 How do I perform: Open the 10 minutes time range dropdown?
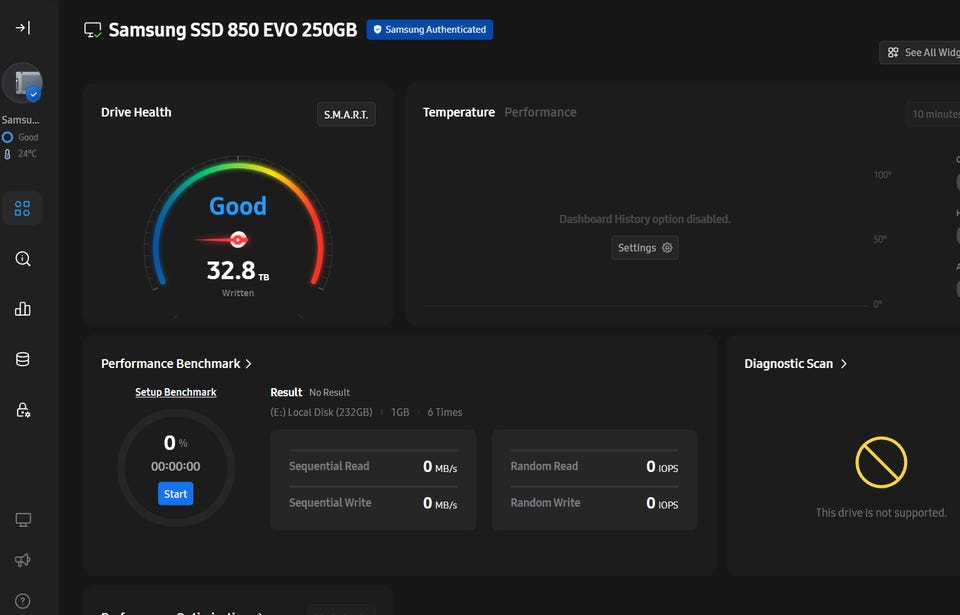(933, 114)
